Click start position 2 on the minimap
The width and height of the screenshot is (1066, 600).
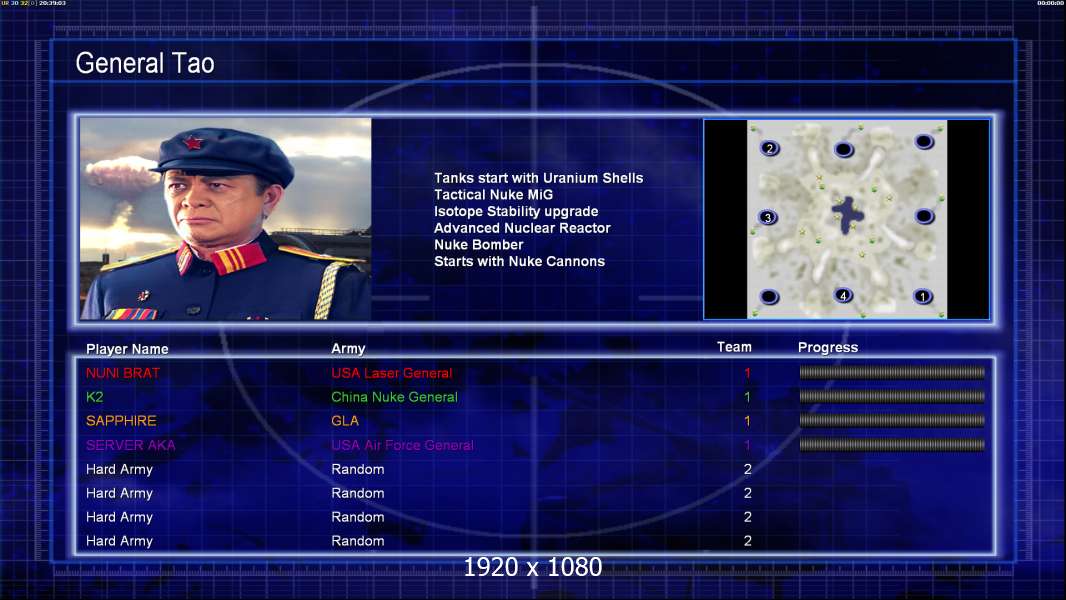point(769,149)
